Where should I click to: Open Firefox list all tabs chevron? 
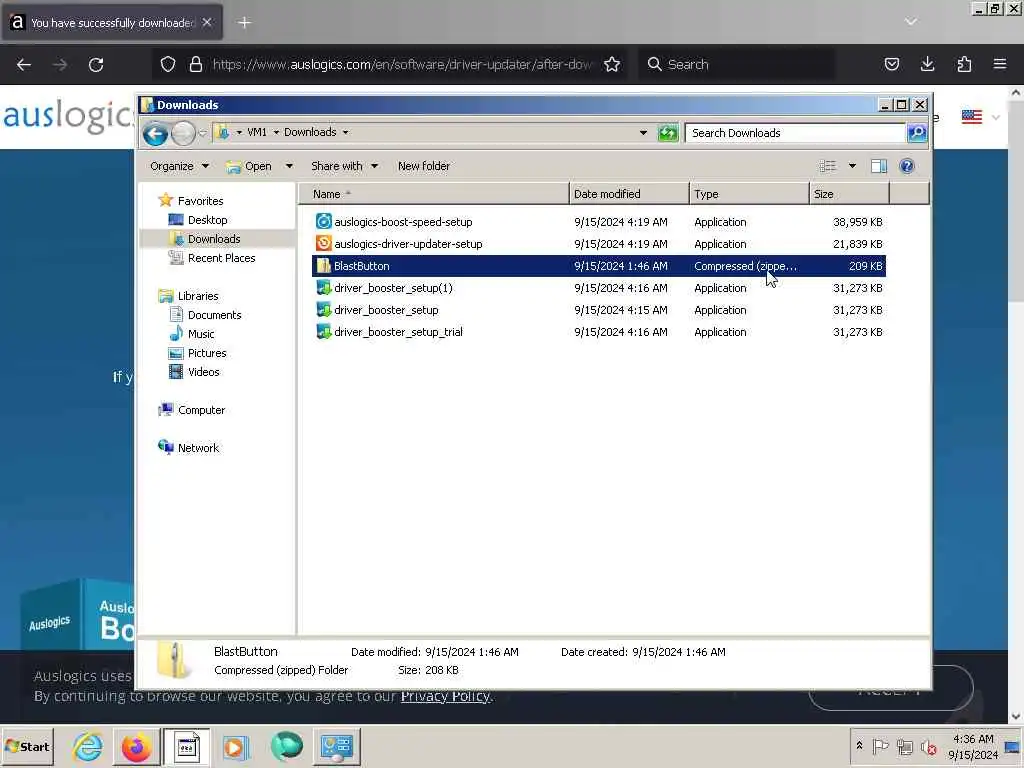[x=910, y=22]
